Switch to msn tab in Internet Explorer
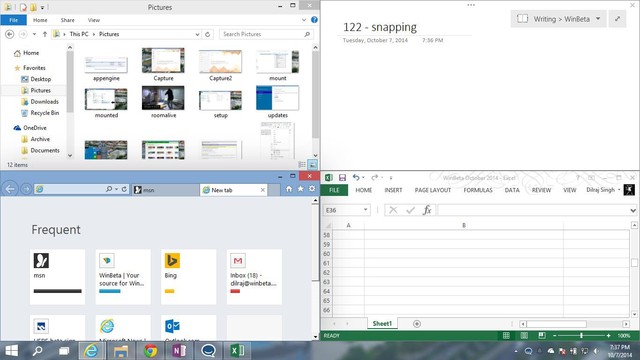The width and height of the screenshot is (640, 360). tap(165, 190)
